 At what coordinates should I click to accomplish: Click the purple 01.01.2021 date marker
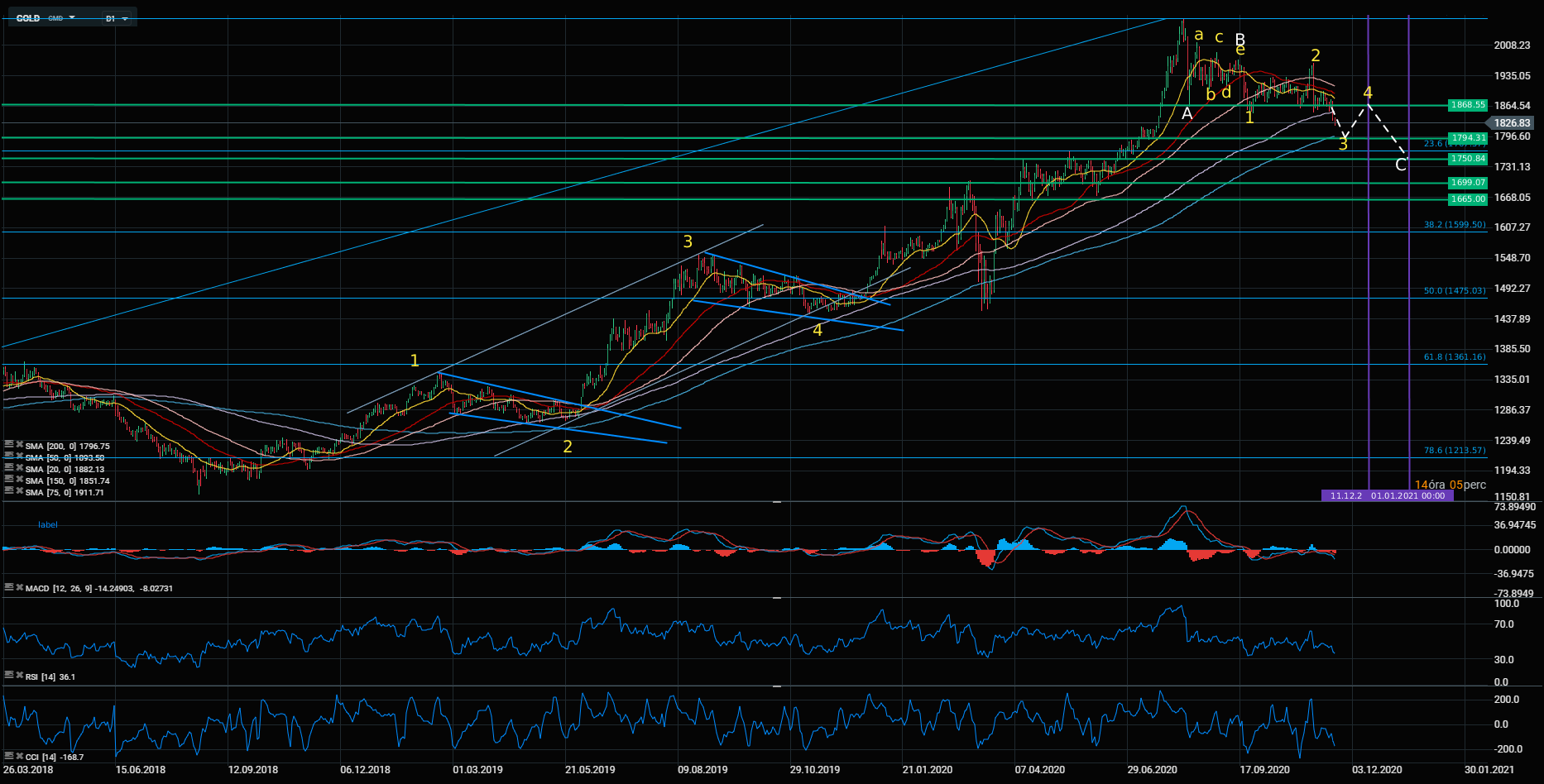pyautogui.click(x=1408, y=496)
